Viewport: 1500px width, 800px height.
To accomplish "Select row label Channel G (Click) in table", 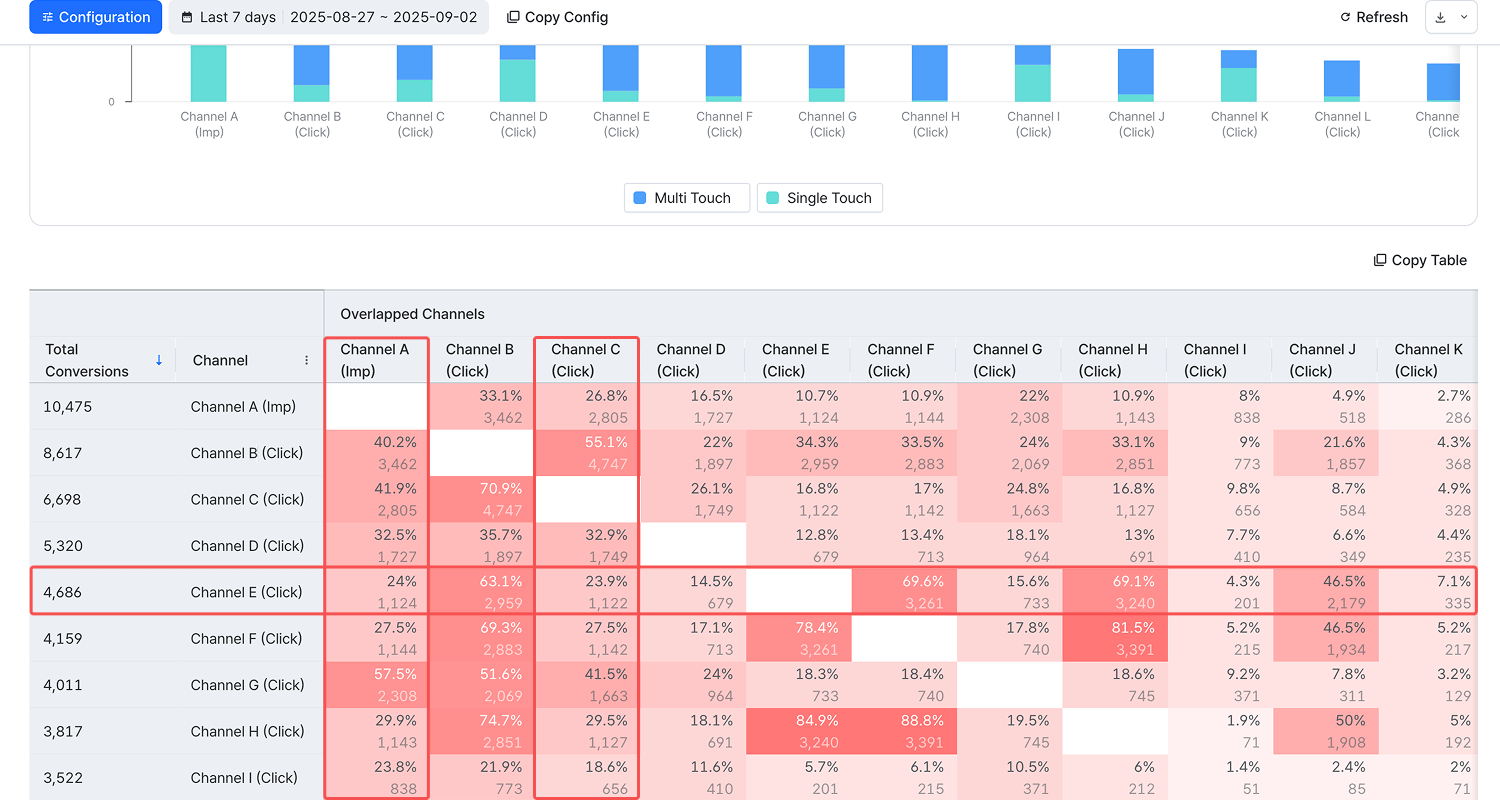I will click(x=247, y=685).
